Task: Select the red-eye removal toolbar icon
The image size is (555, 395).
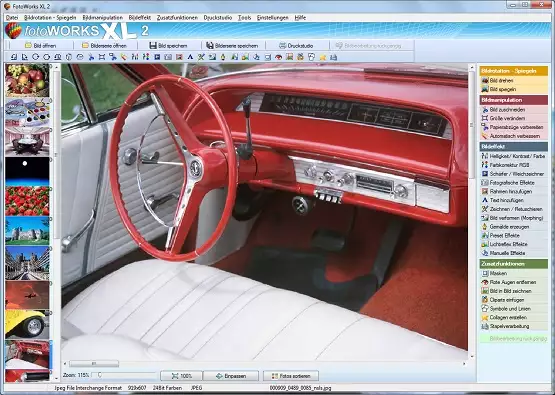Action: 279,57
